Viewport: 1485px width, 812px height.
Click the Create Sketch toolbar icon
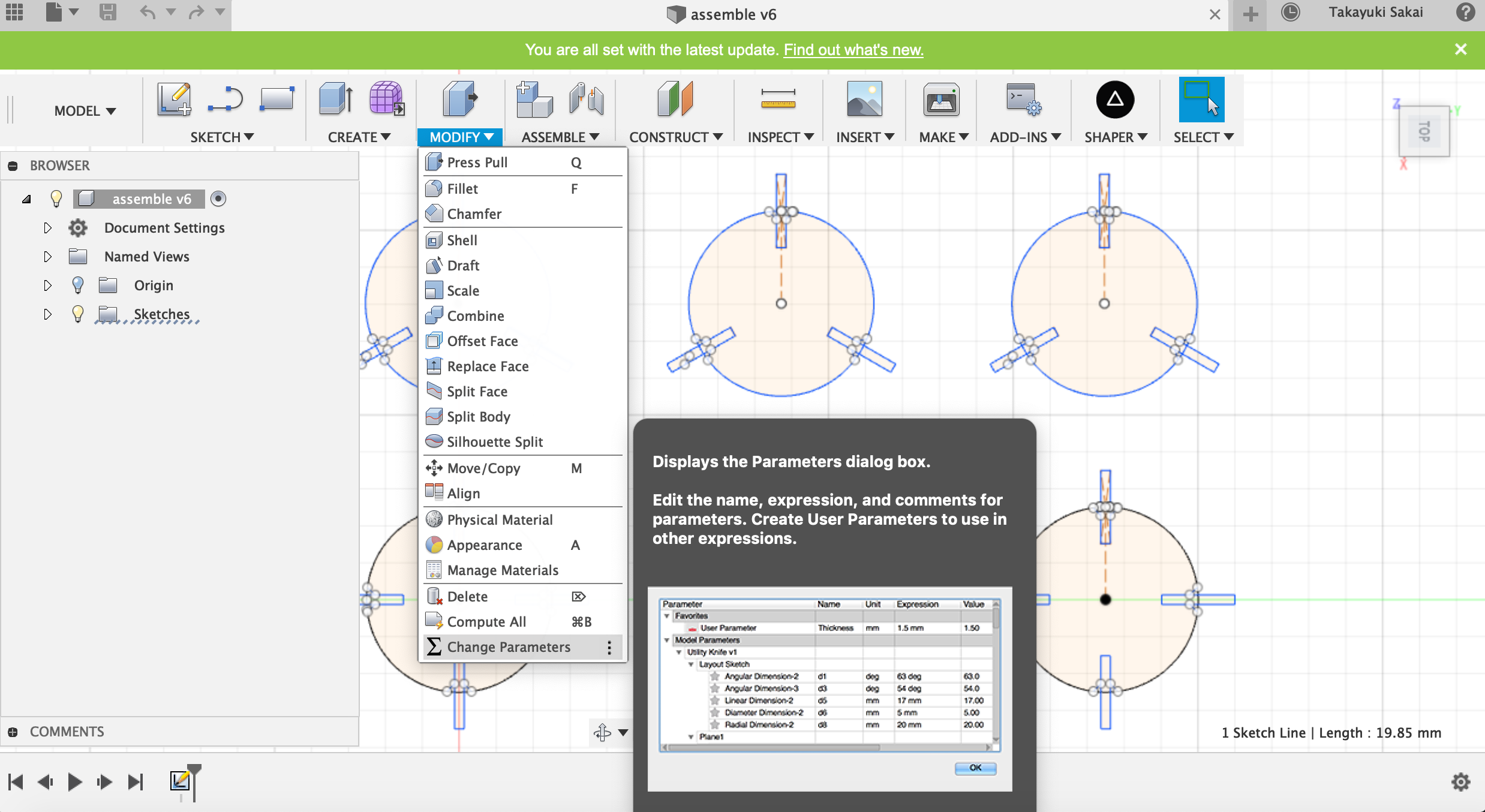174,100
